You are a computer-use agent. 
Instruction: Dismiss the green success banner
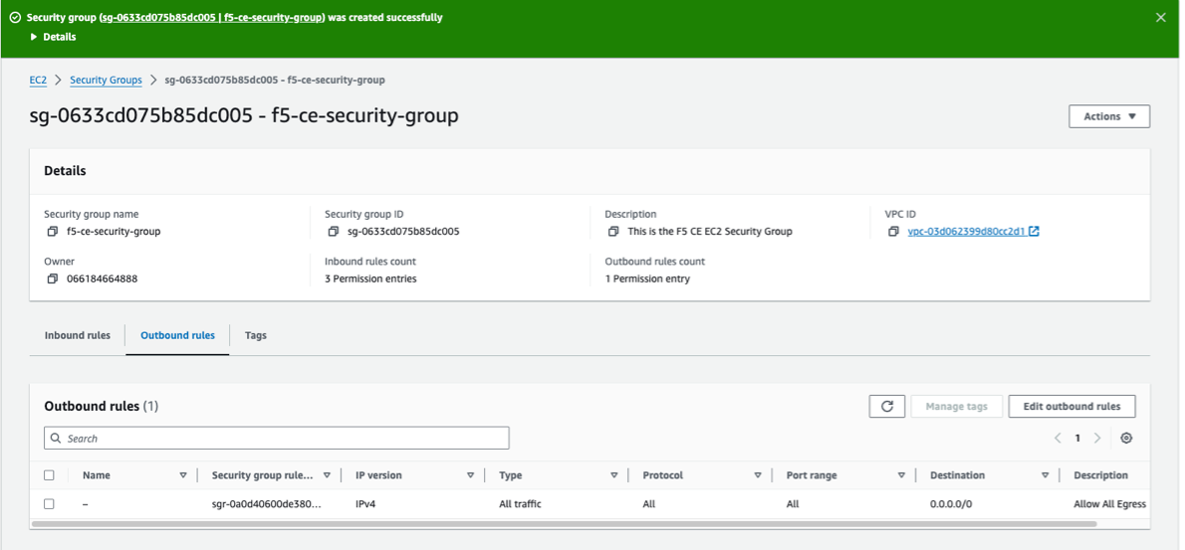(1161, 17)
